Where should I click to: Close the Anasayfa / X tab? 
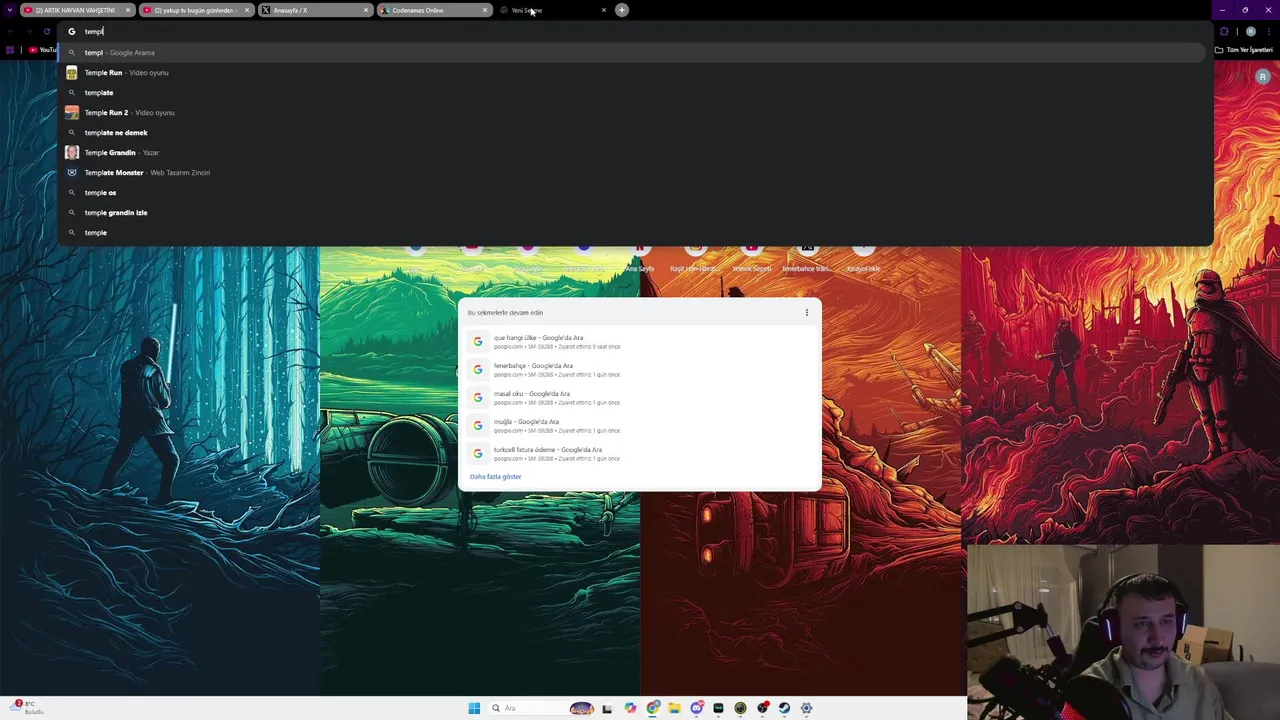point(366,10)
